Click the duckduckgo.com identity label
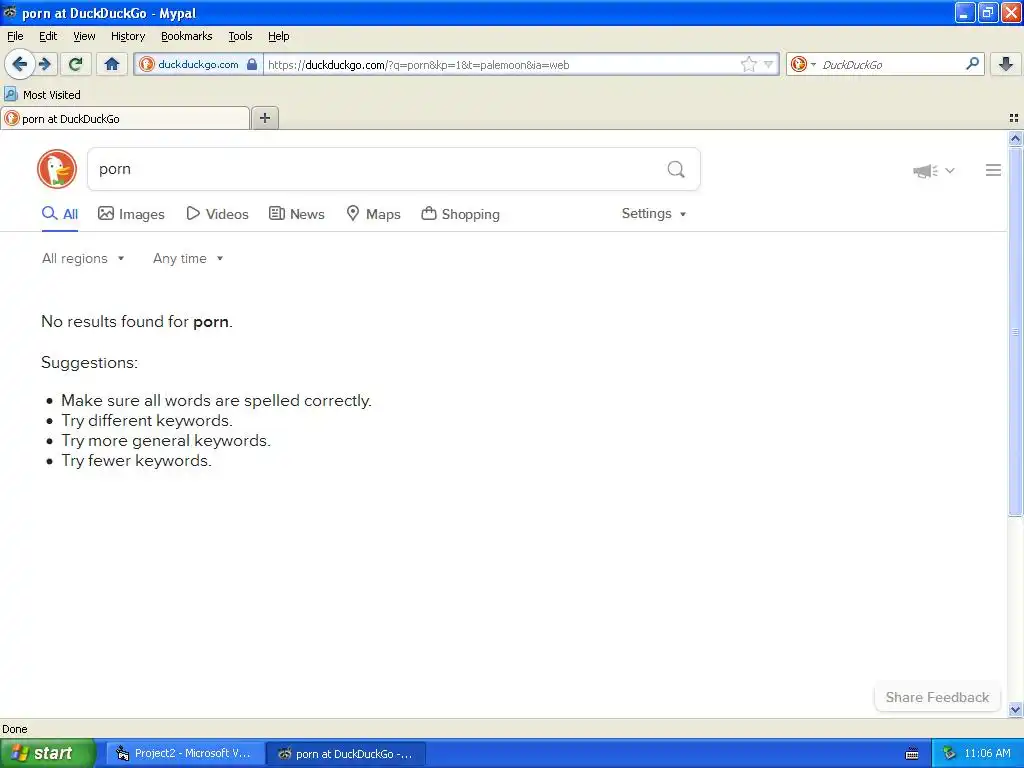Viewport: 1024px width, 768px height. [198, 64]
